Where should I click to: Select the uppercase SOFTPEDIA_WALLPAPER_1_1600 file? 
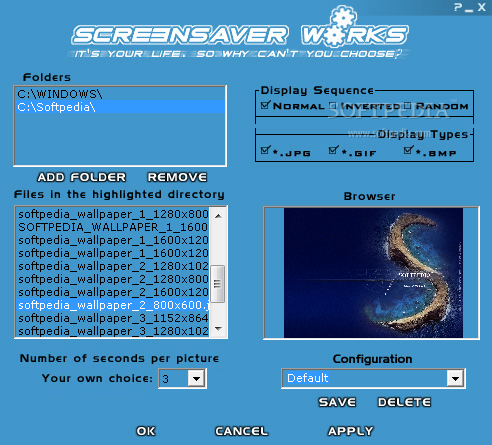(113, 227)
